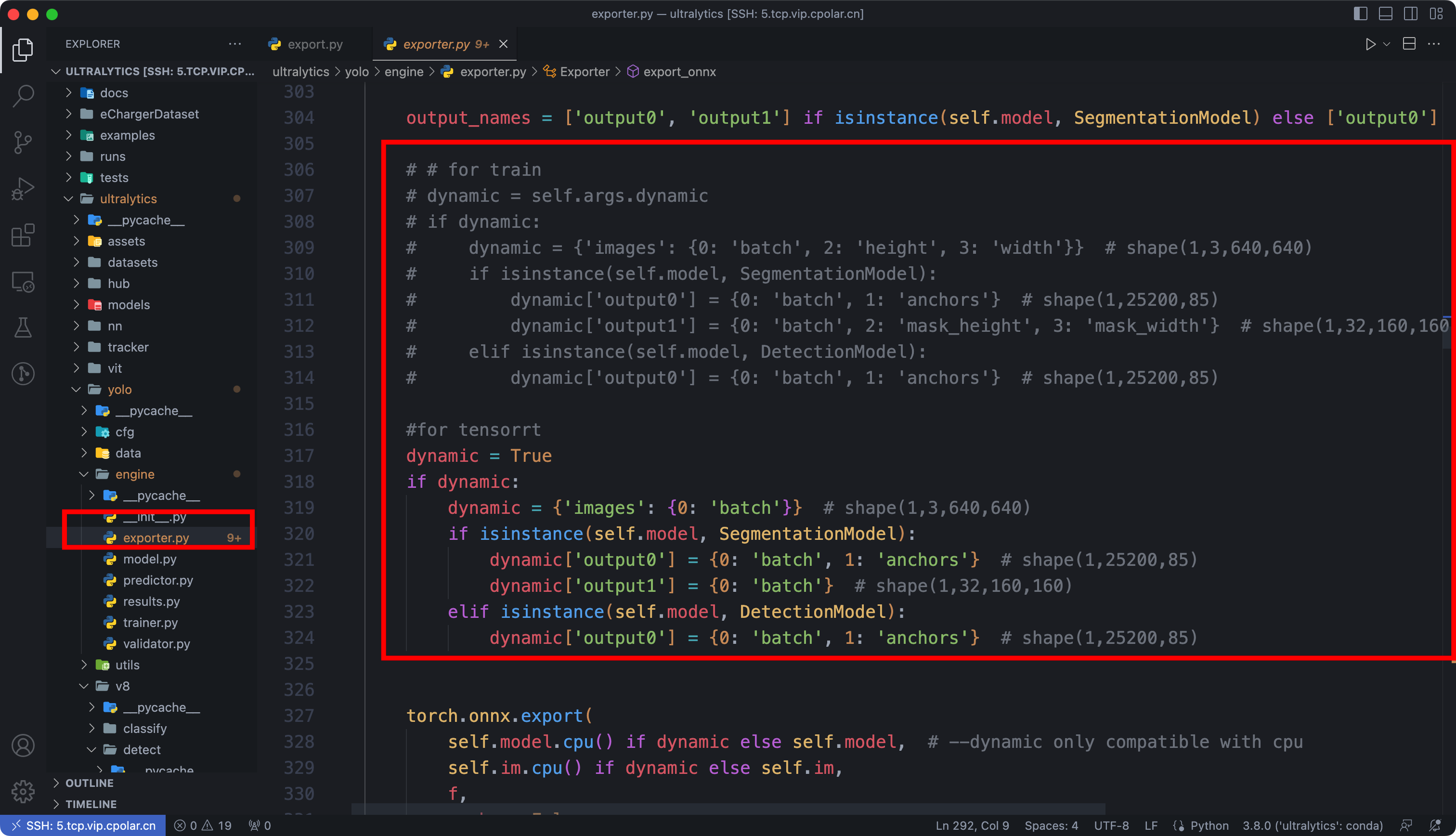
Task: Open the Manage gear settings menu
Action: pos(23,791)
